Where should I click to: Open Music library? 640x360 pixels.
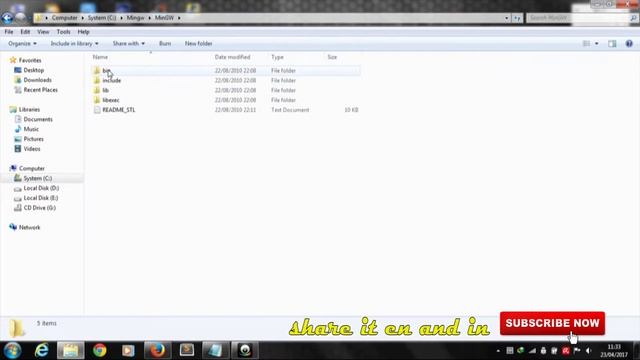[31, 129]
